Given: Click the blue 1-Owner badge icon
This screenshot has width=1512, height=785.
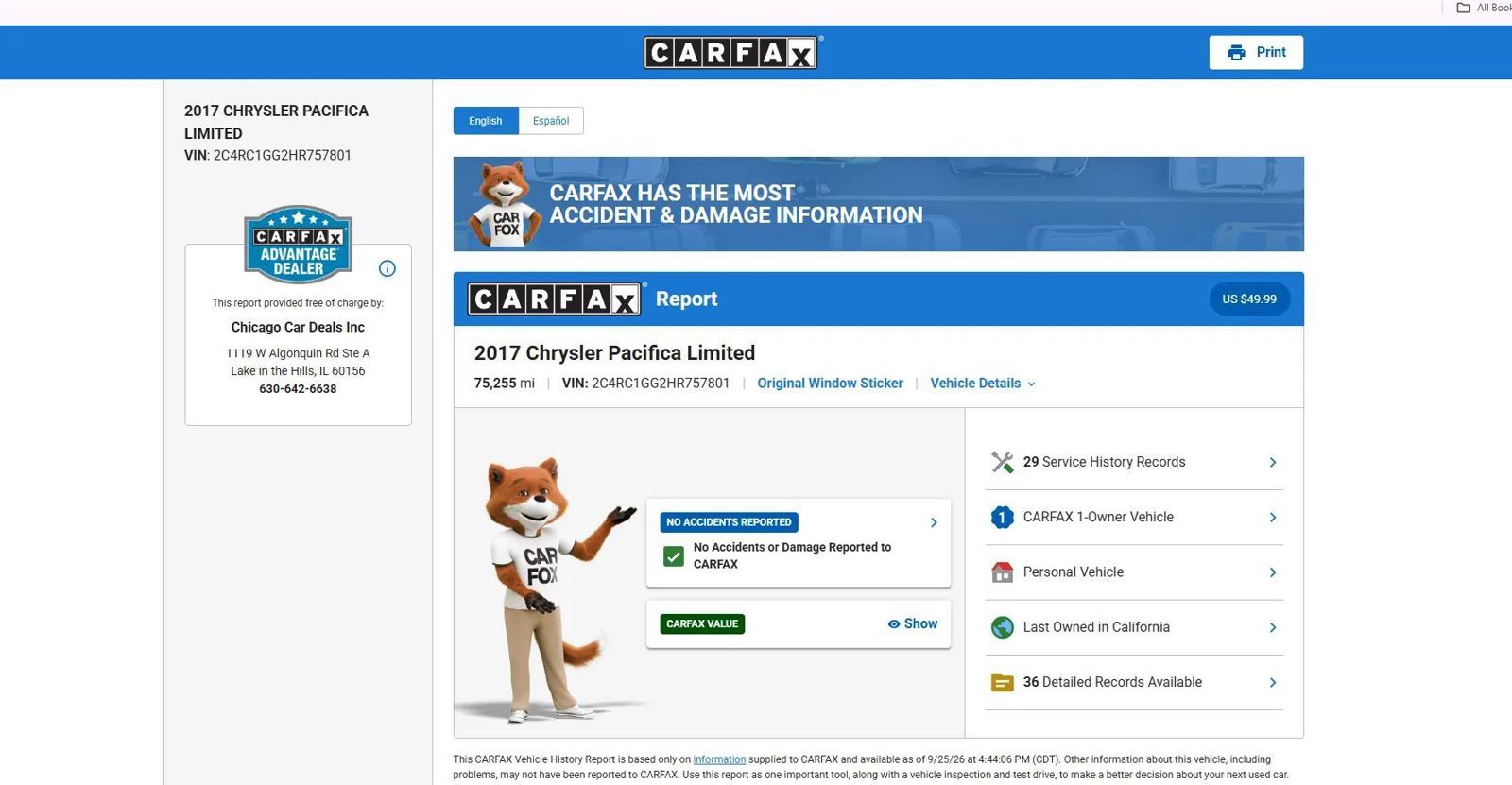Looking at the screenshot, I should pyautogui.click(x=1003, y=517).
